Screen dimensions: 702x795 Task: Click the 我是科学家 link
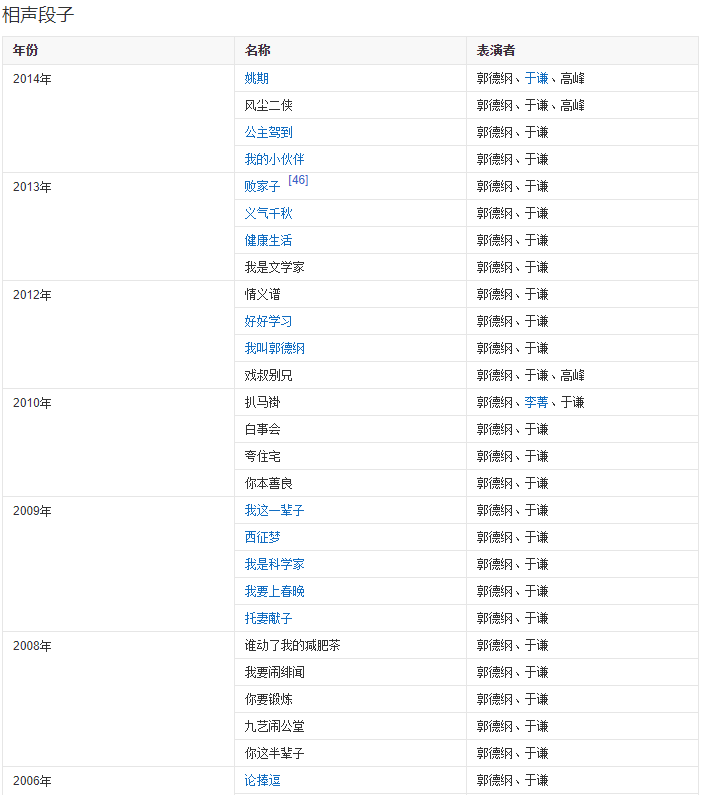click(274, 564)
